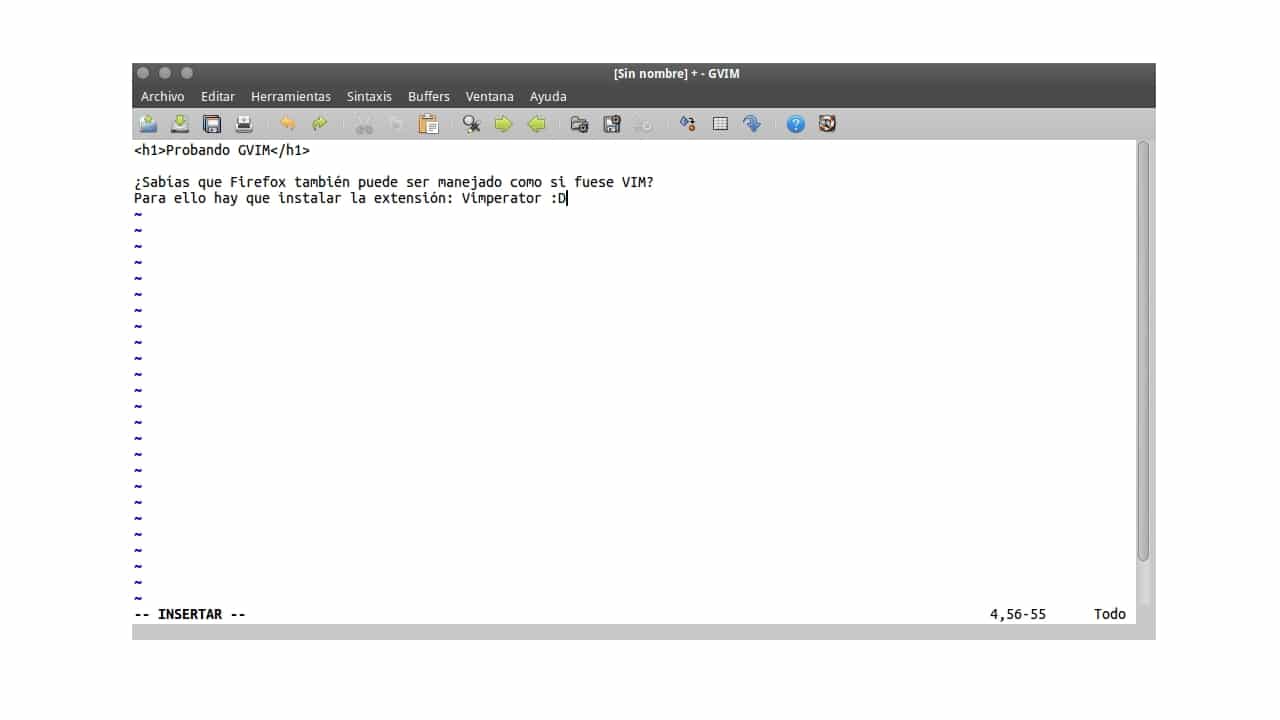Viewport: 1280px width, 720px height.
Task: Click the Open file toolbar icon
Action: 148,124
